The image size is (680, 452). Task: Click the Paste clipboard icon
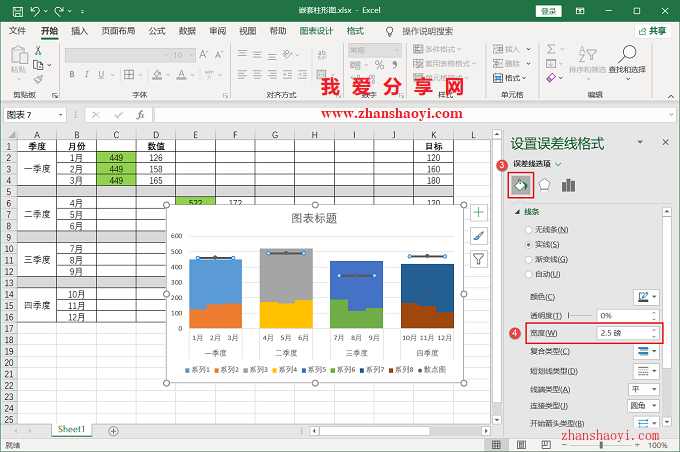tap(19, 55)
